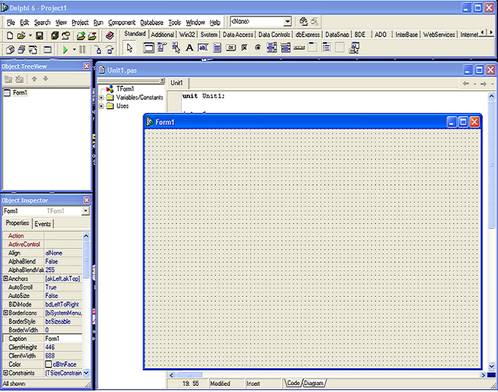The image size is (498, 392).
Task: Pick the Memo component icon
Action: pyautogui.click(x=217, y=48)
